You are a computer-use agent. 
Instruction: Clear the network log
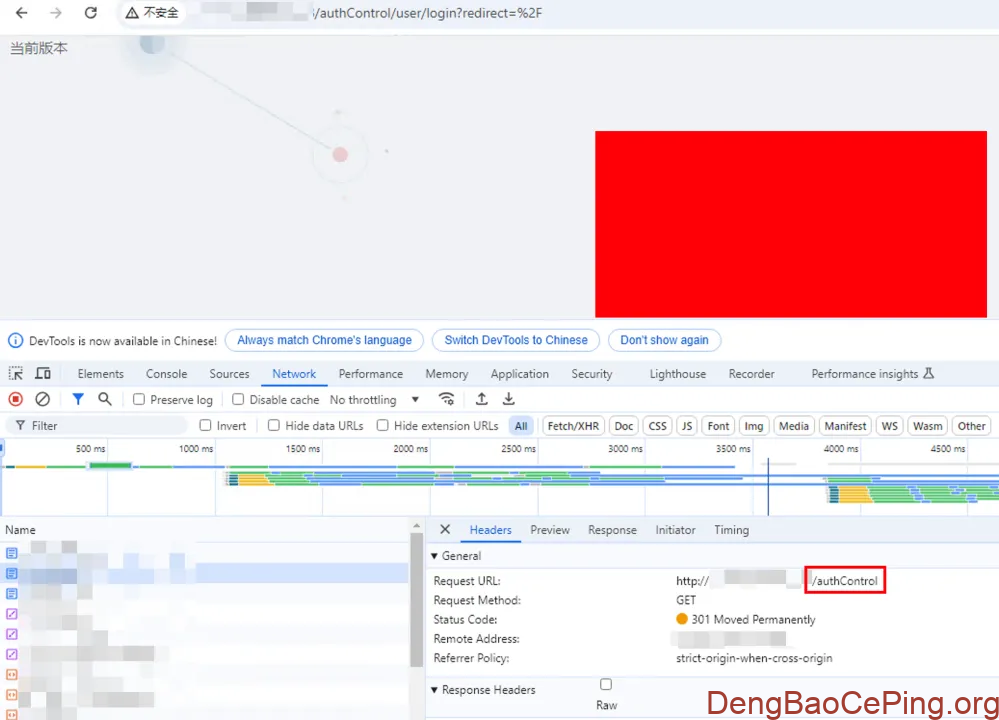click(42, 399)
